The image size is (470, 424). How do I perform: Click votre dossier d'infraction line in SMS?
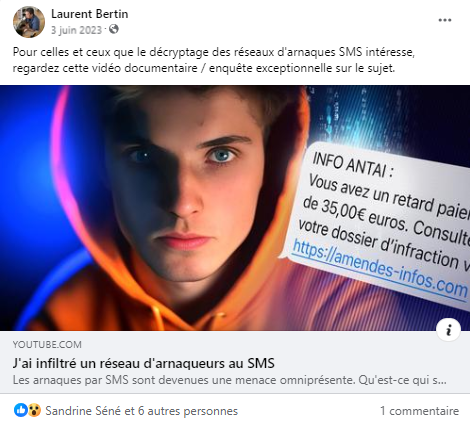(383, 243)
